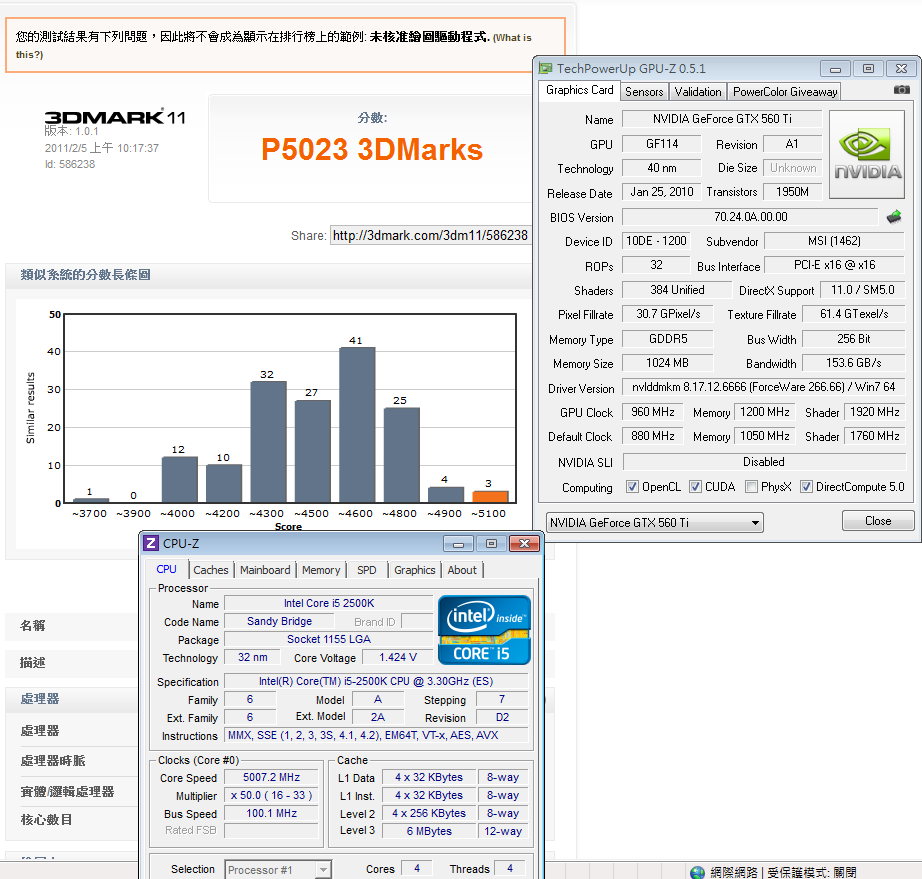Click the Driver Version field in GPU-Z
Screen dimensions: 922x879
click(763, 387)
